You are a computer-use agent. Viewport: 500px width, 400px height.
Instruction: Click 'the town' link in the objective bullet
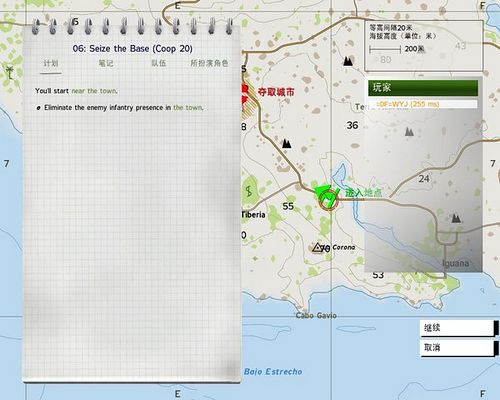click(188, 107)
